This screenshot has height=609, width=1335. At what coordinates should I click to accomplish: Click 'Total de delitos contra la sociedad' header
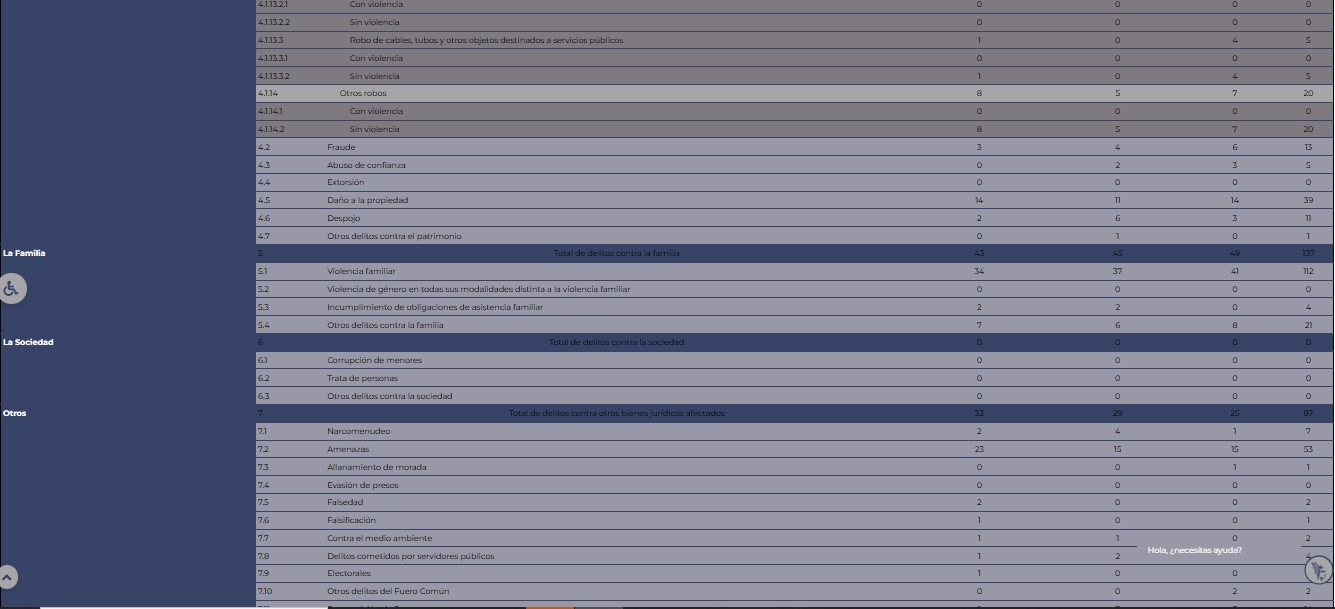616,342
